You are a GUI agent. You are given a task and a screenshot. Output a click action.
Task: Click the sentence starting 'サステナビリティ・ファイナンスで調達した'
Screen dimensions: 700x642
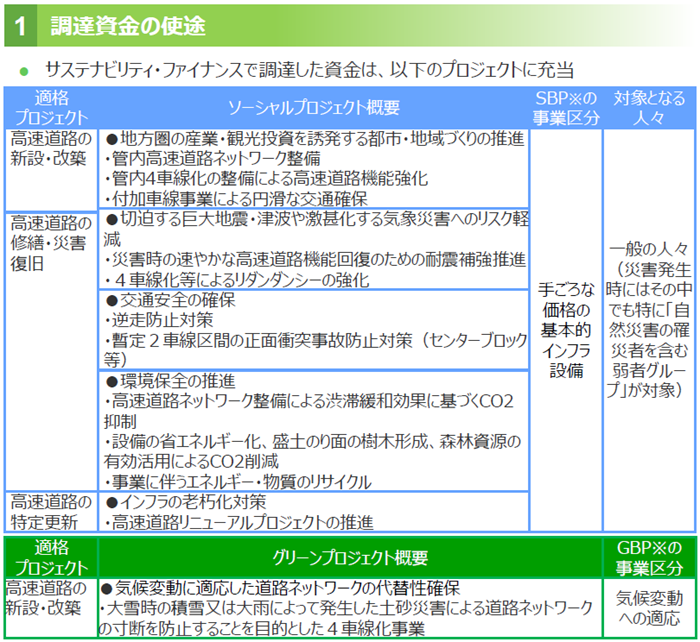(309, 70)
